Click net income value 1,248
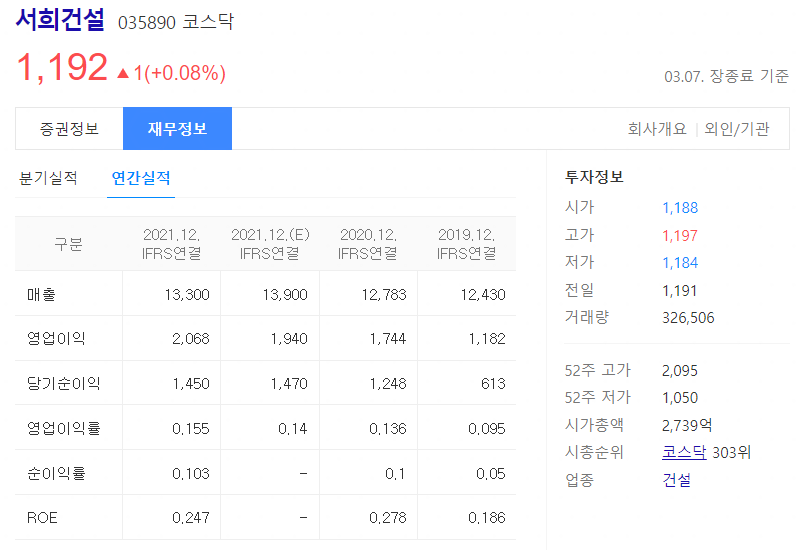800x550 pixels. pos(388,384)
